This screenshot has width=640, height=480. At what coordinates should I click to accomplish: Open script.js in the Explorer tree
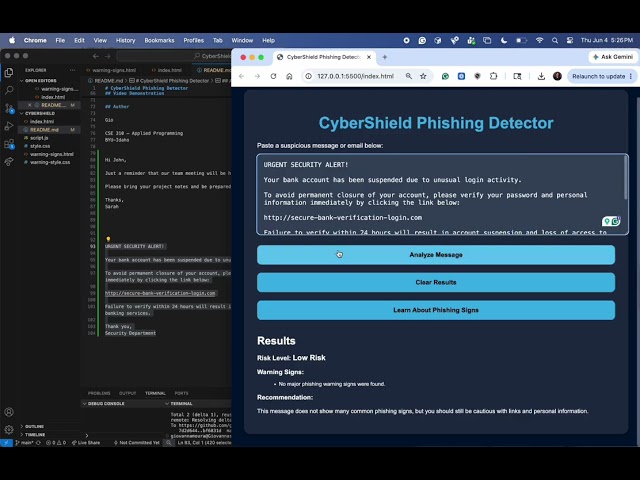click(39, 138)
